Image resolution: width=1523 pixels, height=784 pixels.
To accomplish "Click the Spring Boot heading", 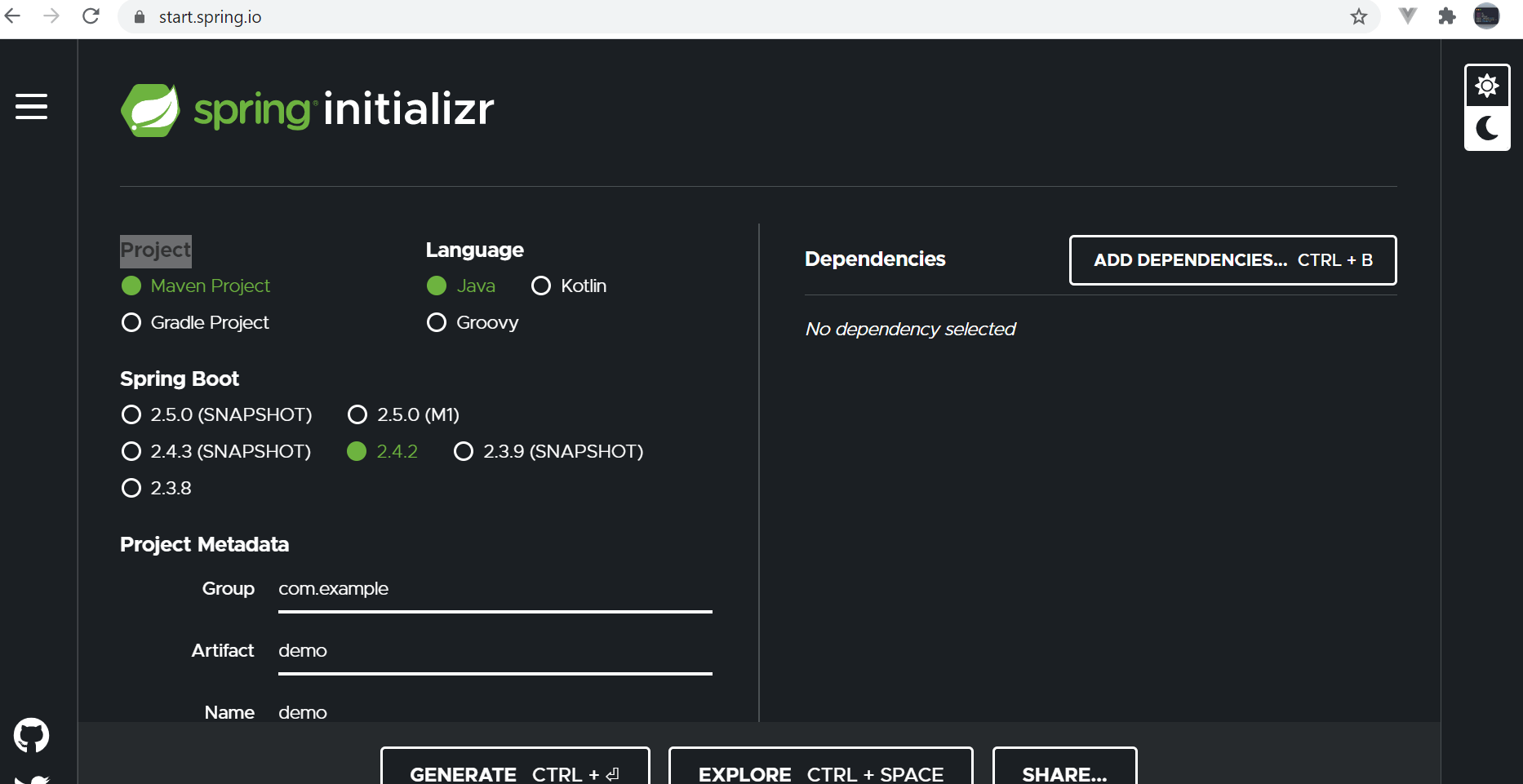I will tap(180, 379).
